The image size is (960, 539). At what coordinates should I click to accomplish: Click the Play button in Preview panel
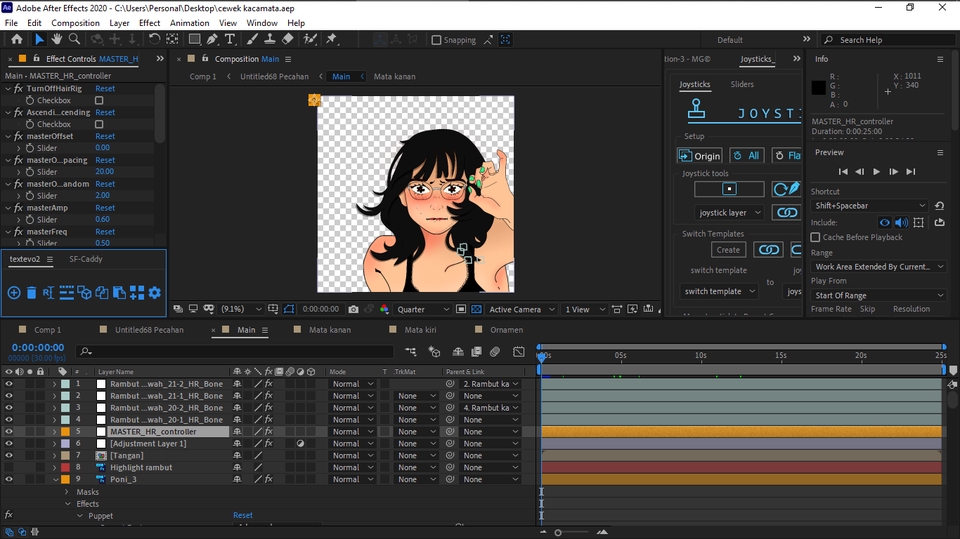pos(876,172)
